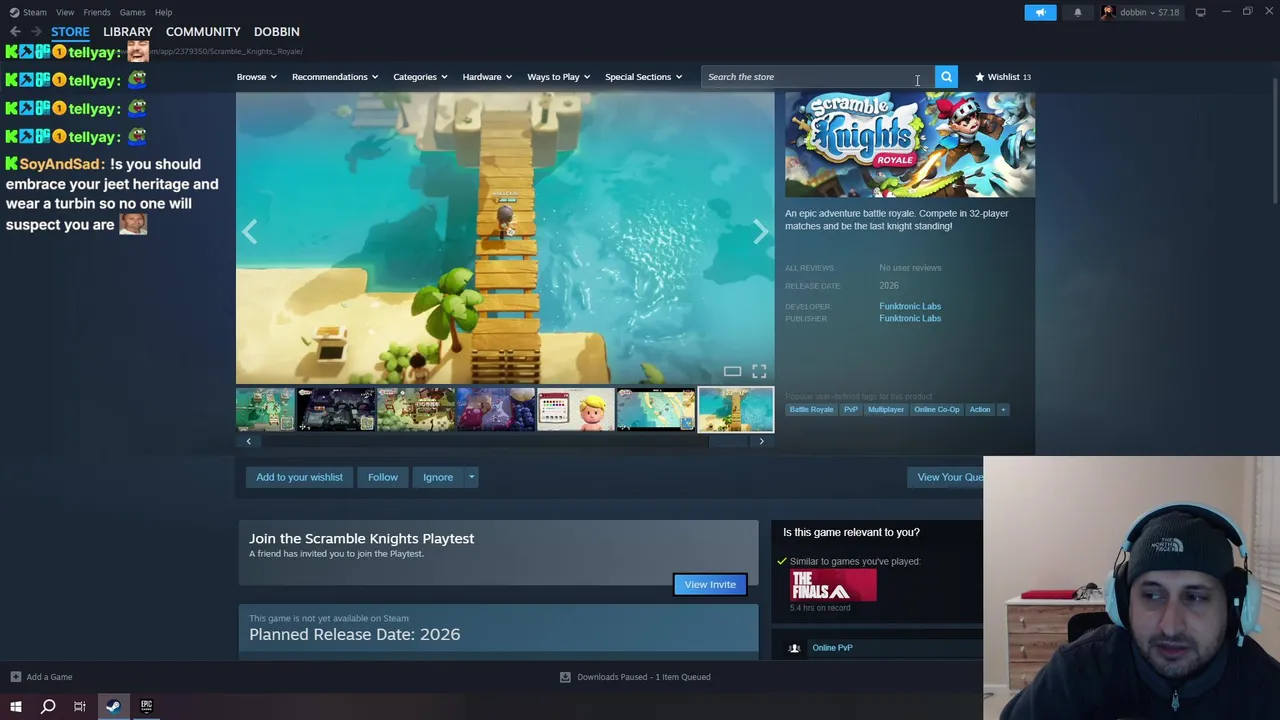Screen dimensions: 1280x720
Task: Open the Help menu
Action: (163, 12)
